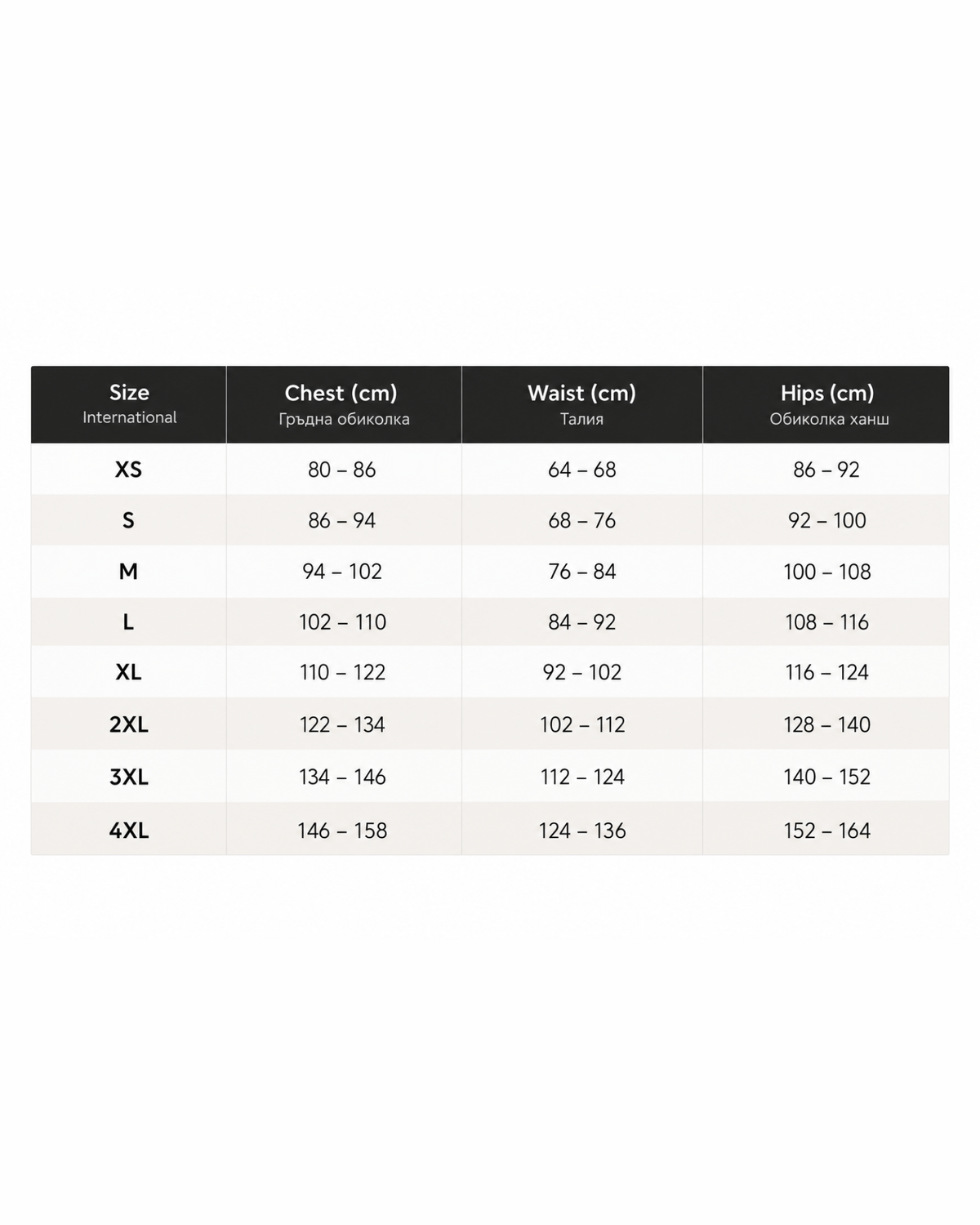Click the 4XL size row label
The height and width of the screenshot is (1225, 980).
coord(129,831)
